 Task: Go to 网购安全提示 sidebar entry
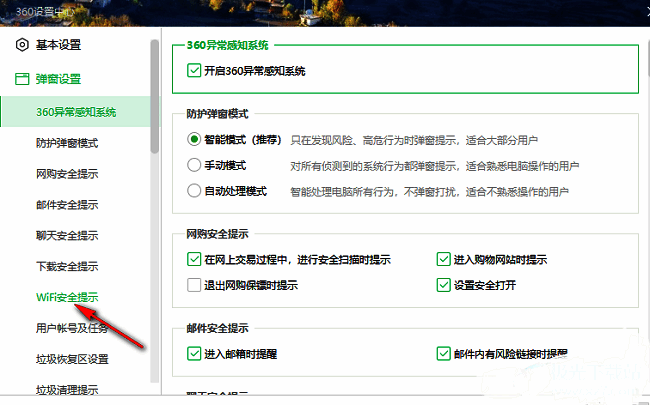67,174
